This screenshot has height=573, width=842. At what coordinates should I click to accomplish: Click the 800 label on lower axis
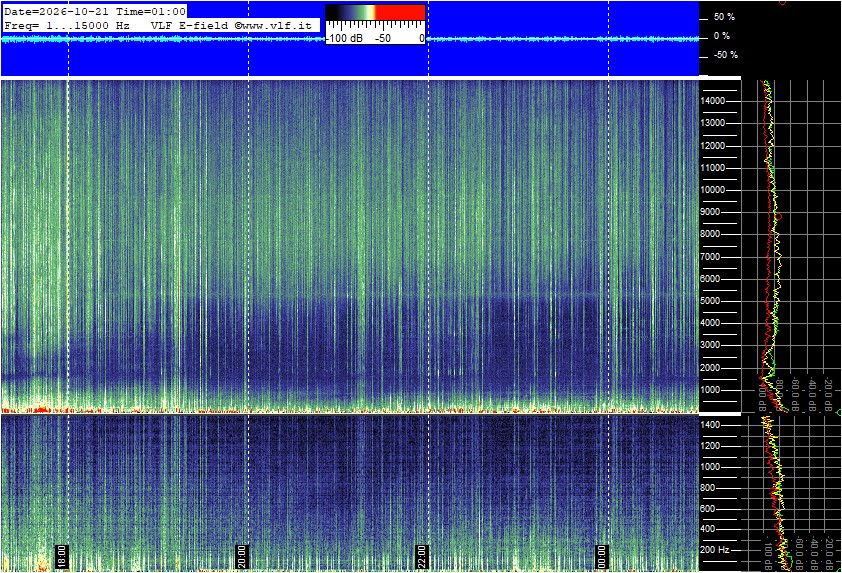707,488
